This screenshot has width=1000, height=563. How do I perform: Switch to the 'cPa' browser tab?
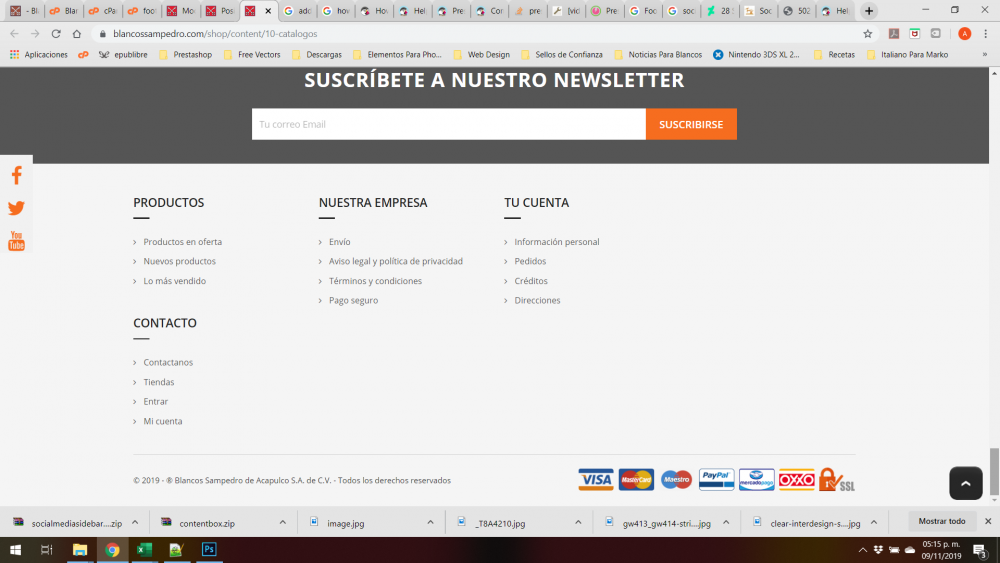tap(103, 11)
